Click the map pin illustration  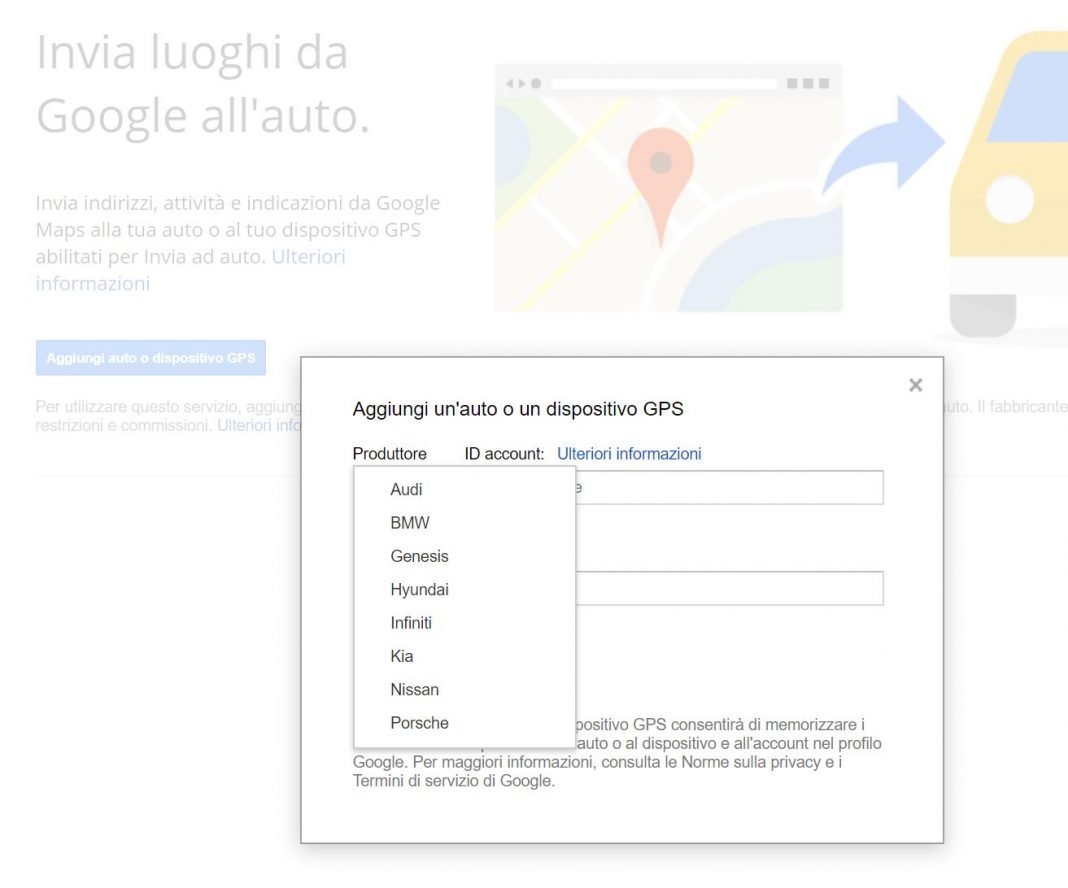coord(660,185)
